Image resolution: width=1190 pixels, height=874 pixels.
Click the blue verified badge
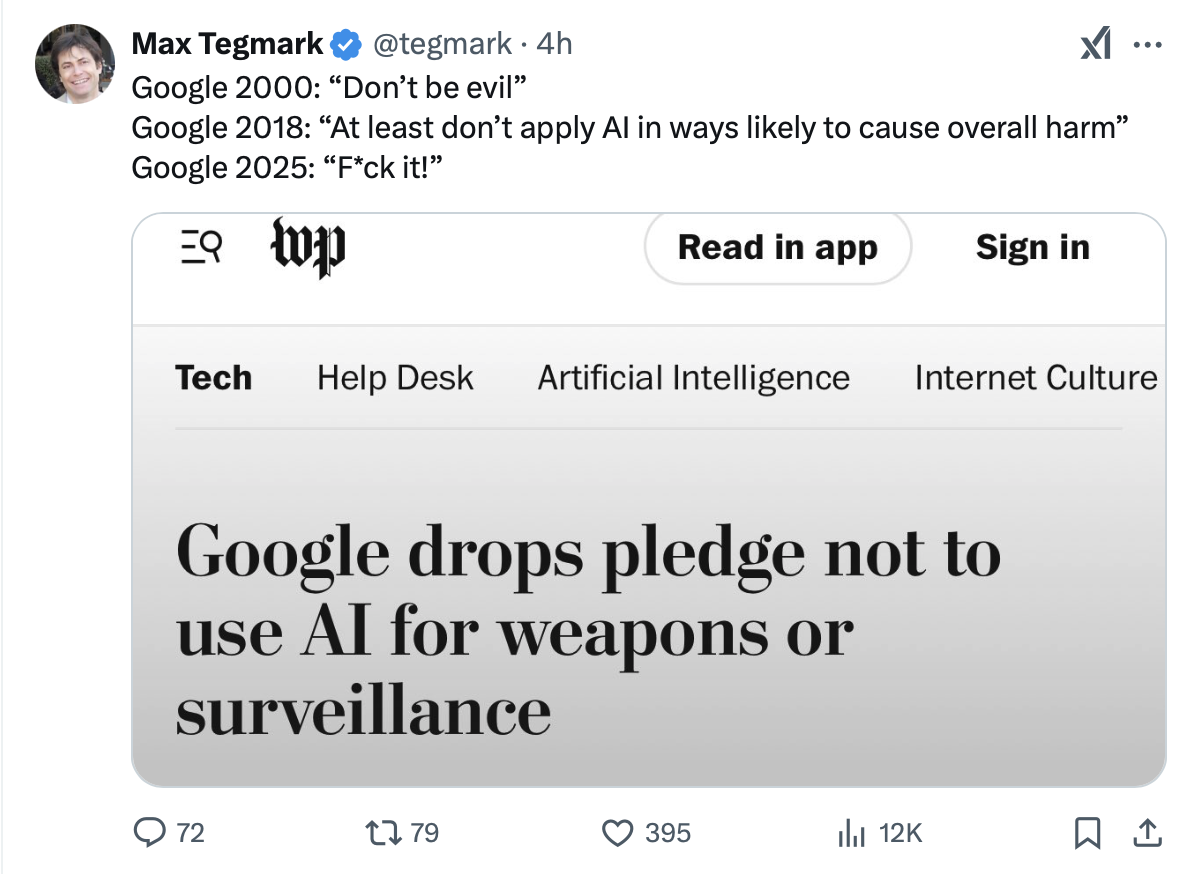(346, 44)
